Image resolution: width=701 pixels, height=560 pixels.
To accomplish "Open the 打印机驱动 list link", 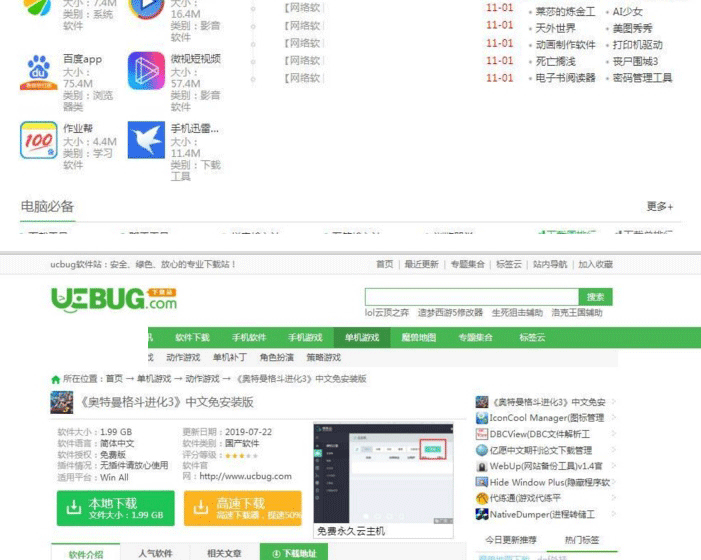I will 638,45.
